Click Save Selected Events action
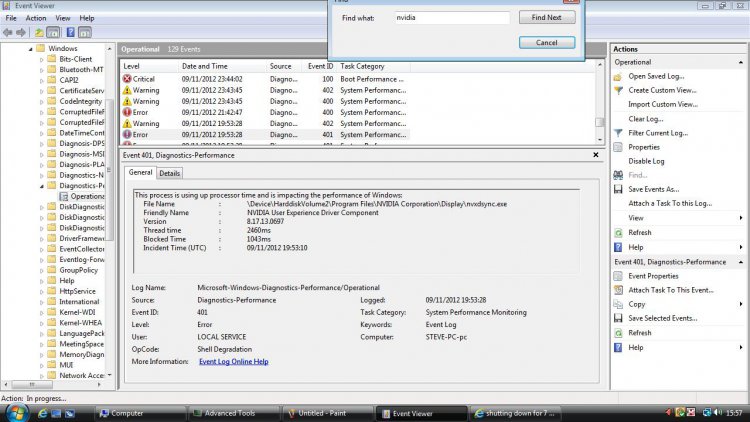 (662, 318)
